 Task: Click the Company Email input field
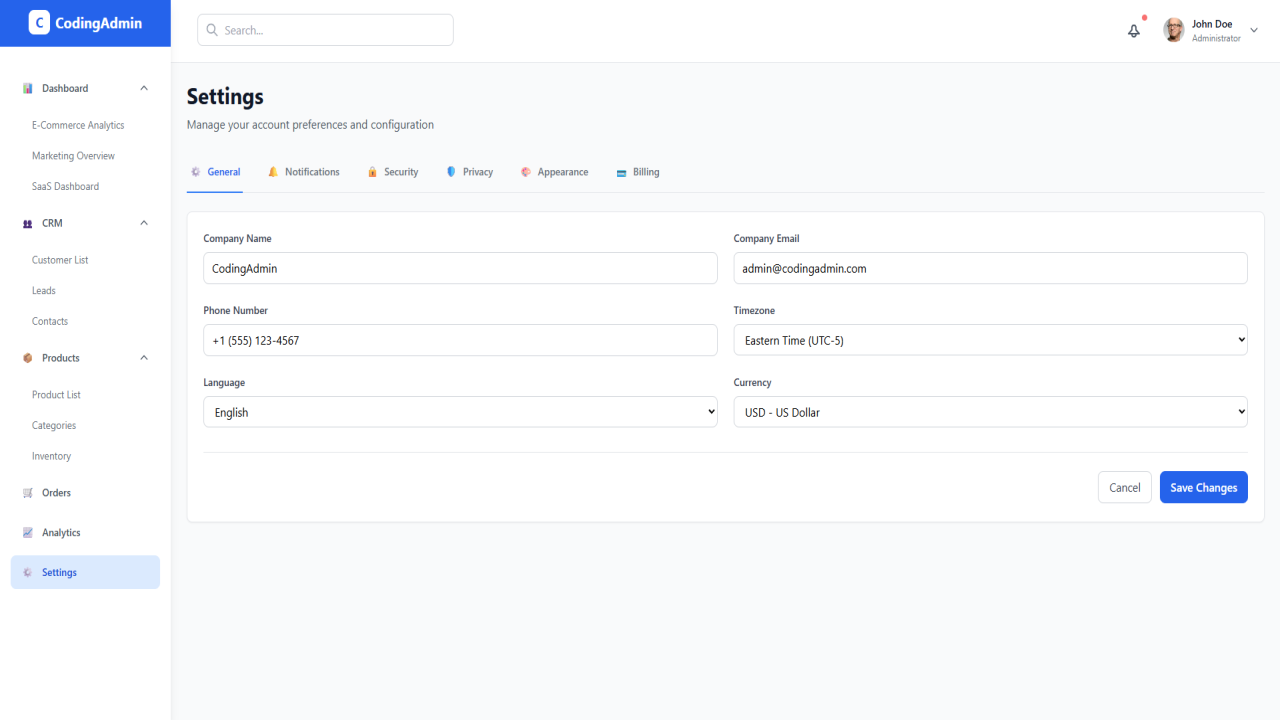click(990, 268)
